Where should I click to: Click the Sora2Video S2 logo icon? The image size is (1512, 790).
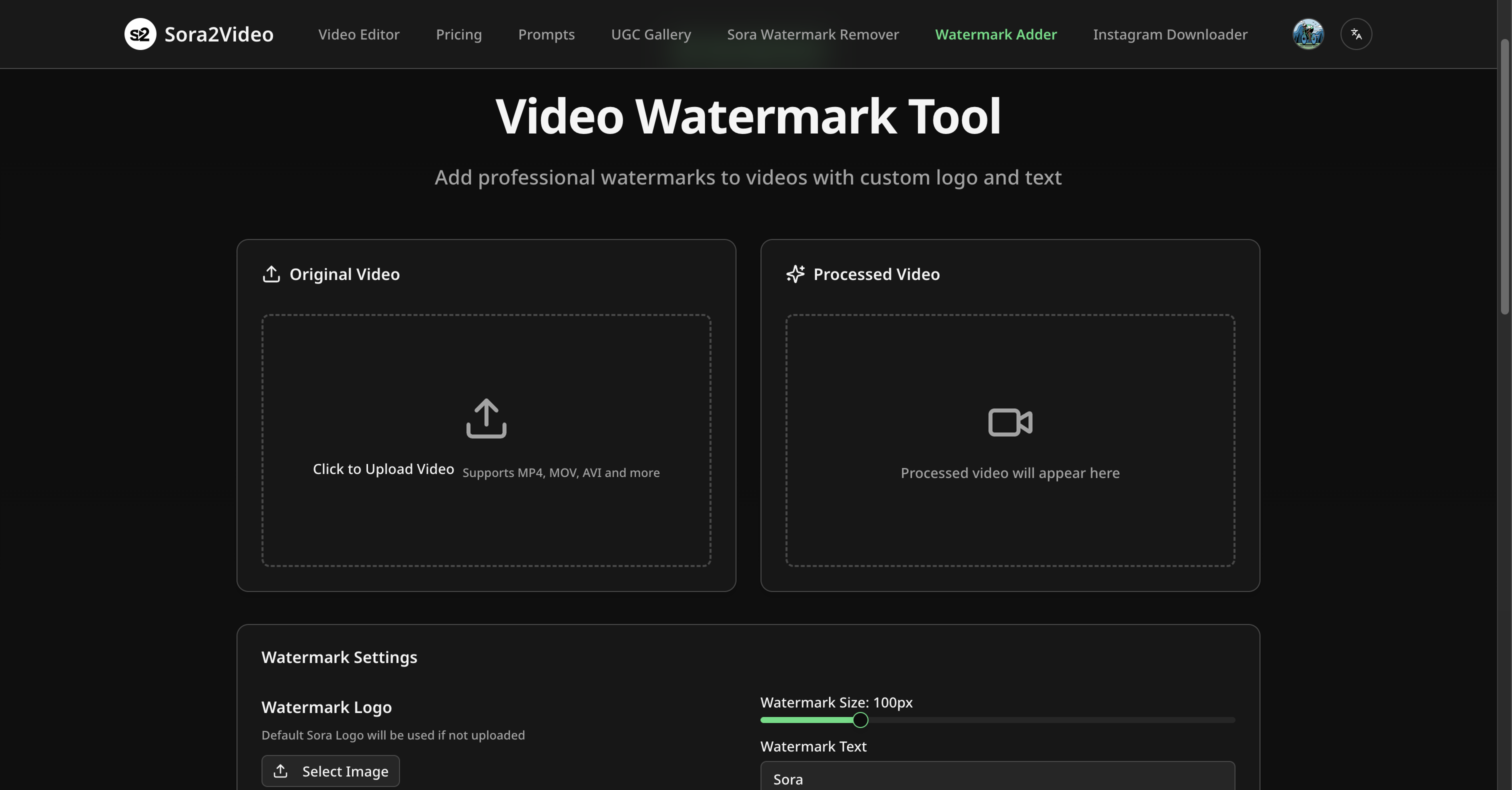pyautogui.click(x=140, y=34)
